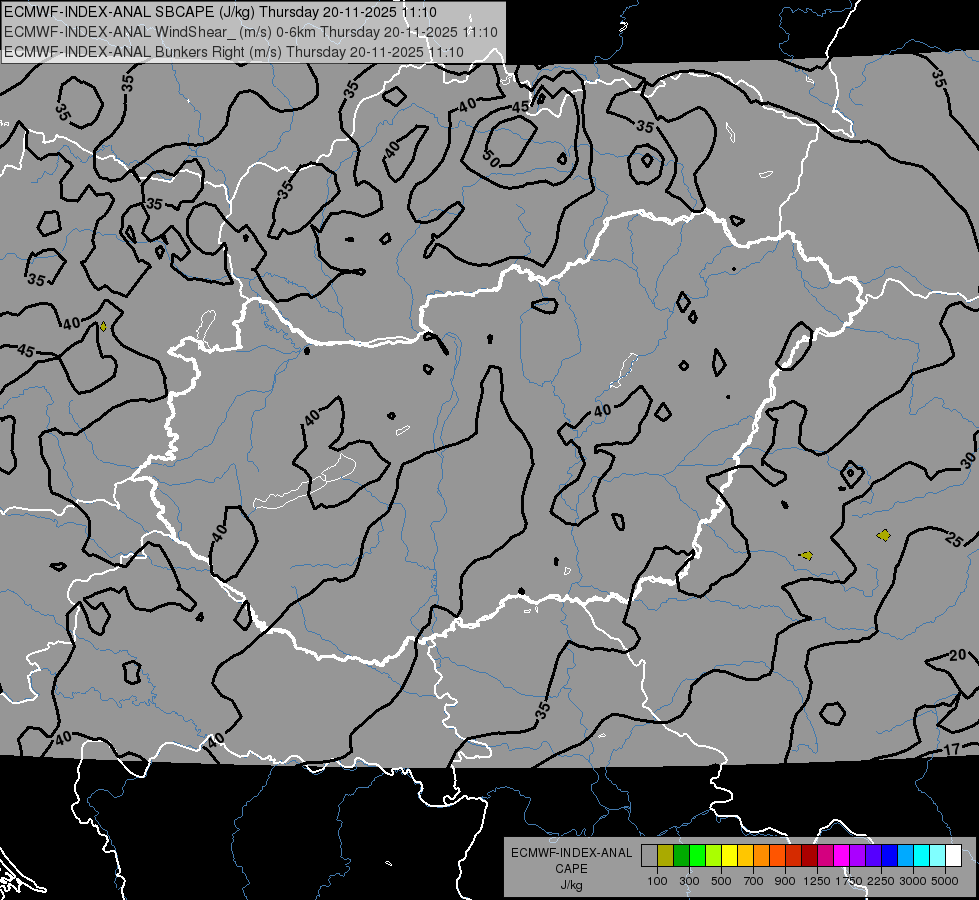Select the dark green legend swatch

tap(681, 856)
